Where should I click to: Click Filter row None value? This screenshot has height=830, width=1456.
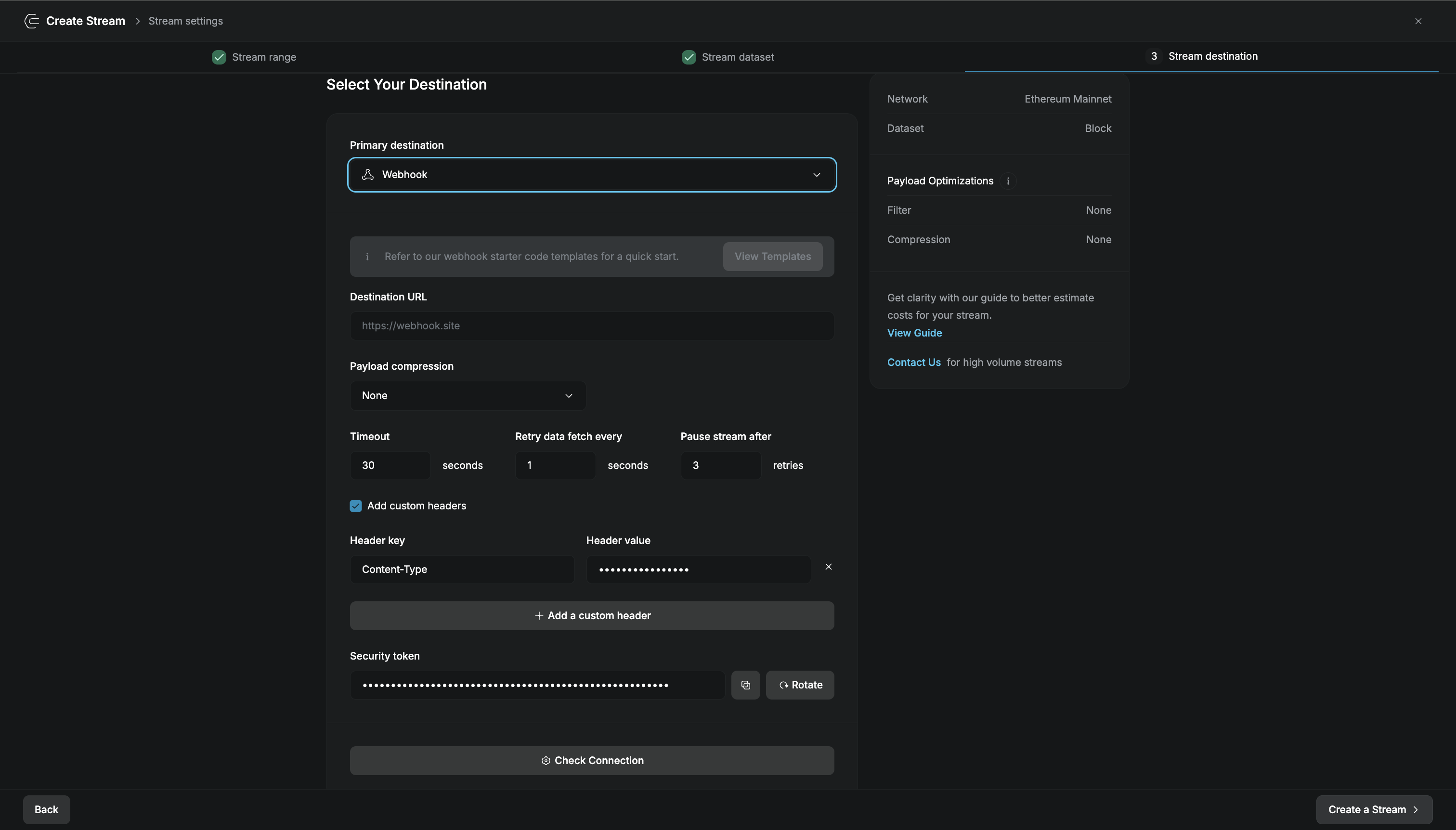pos(1099,210)
